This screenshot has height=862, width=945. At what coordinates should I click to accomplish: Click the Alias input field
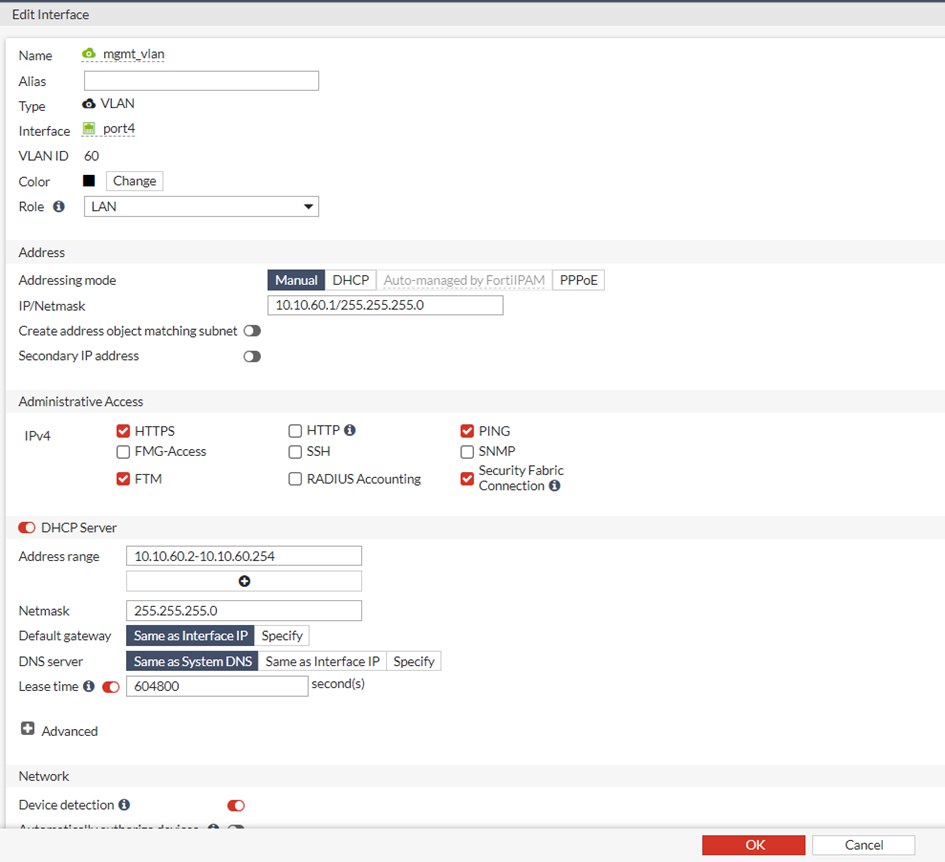(200, 80)
